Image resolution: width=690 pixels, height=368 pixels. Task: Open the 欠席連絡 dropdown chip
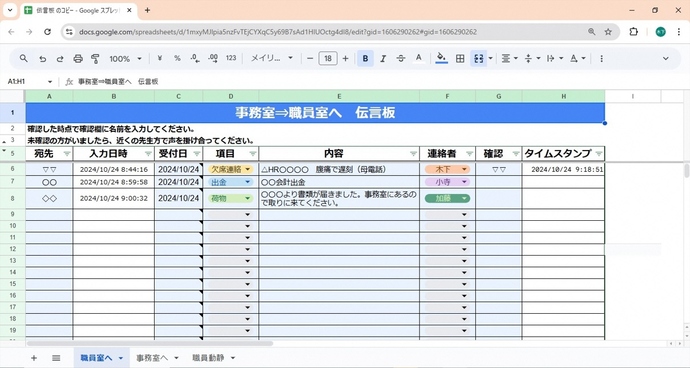[x=231, y=169]
